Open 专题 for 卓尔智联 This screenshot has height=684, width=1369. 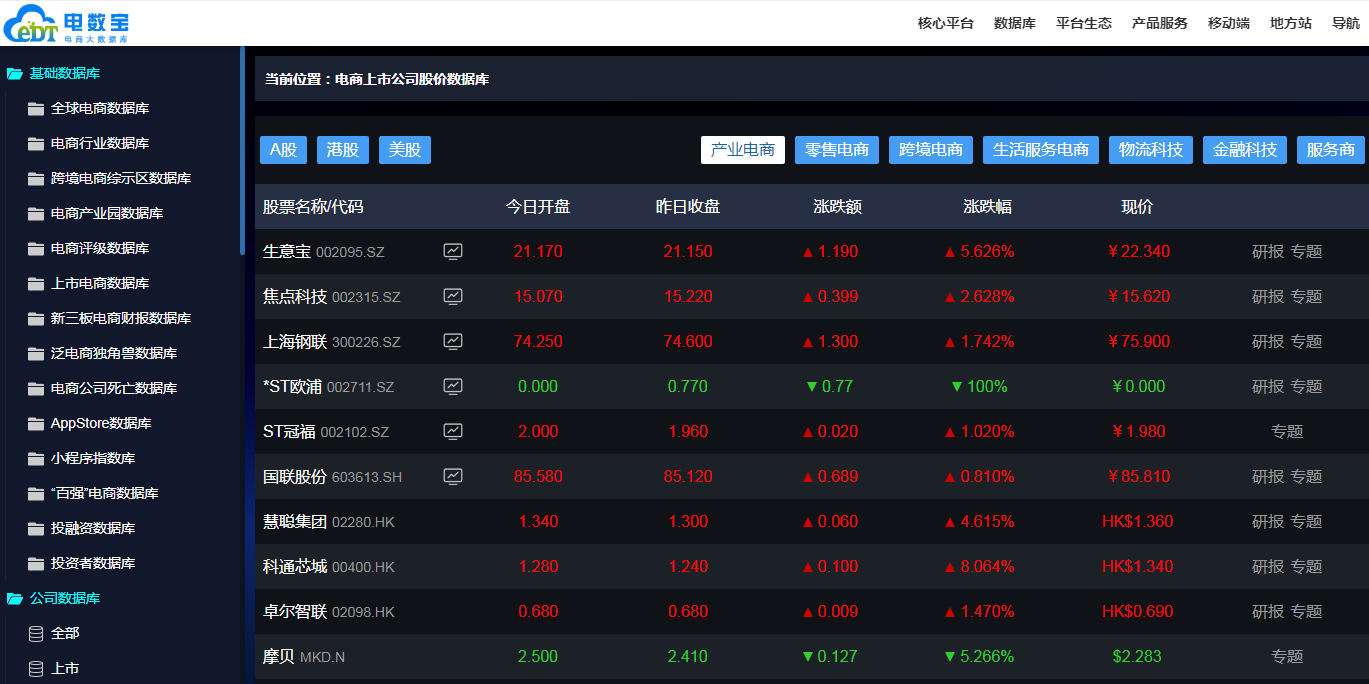[x=1306, y=611]
